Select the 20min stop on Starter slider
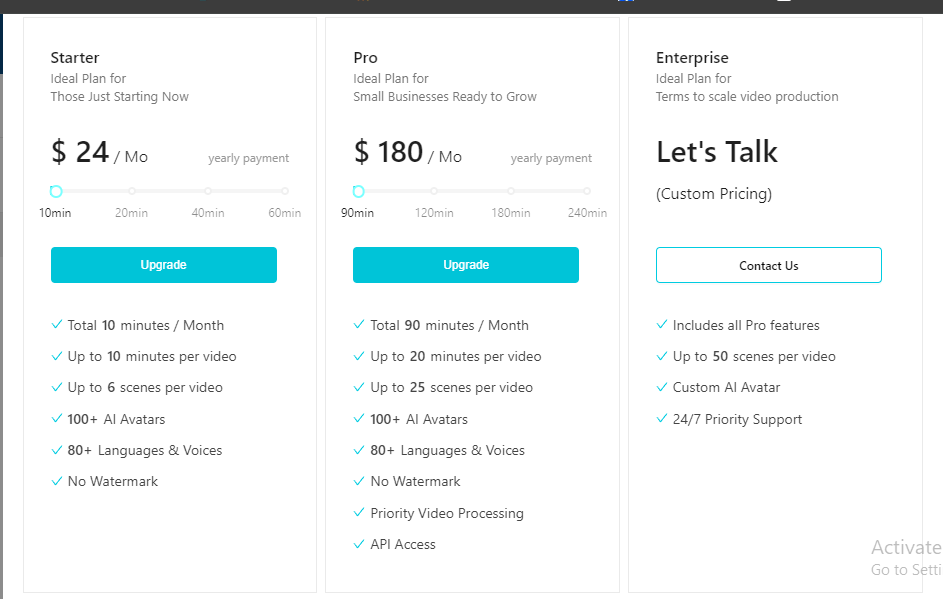Image resolution: width=943 pixels, height=599 pixels. (x=132, y=191)
